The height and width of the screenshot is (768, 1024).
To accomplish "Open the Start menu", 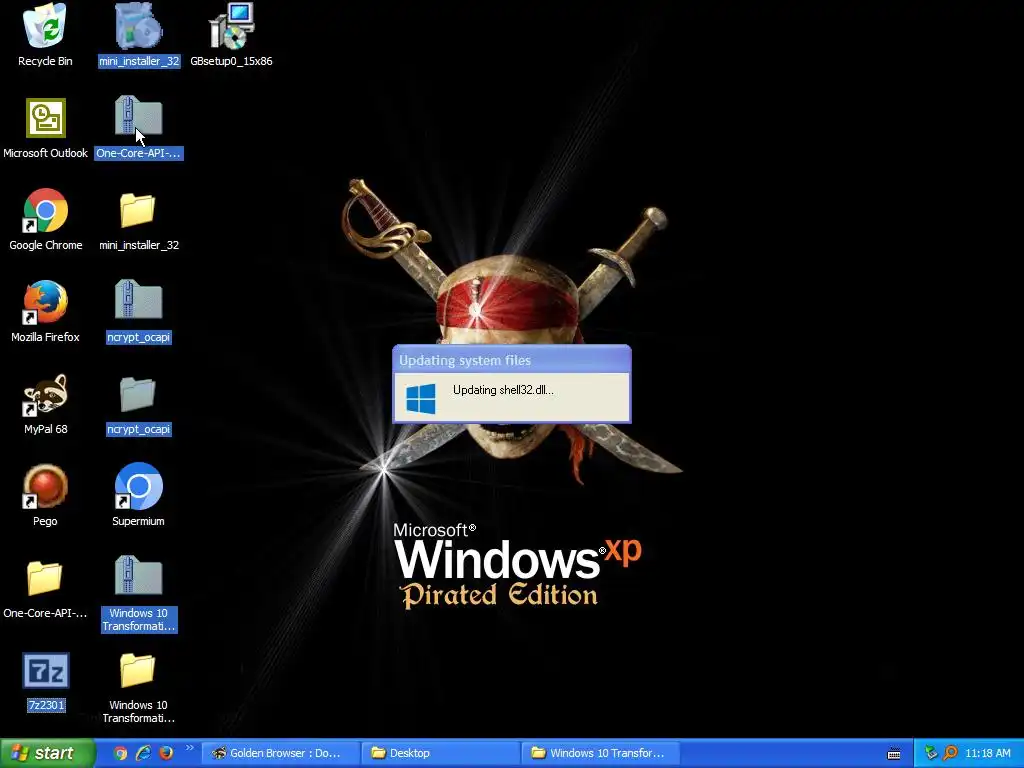I will tap(47, 753).
